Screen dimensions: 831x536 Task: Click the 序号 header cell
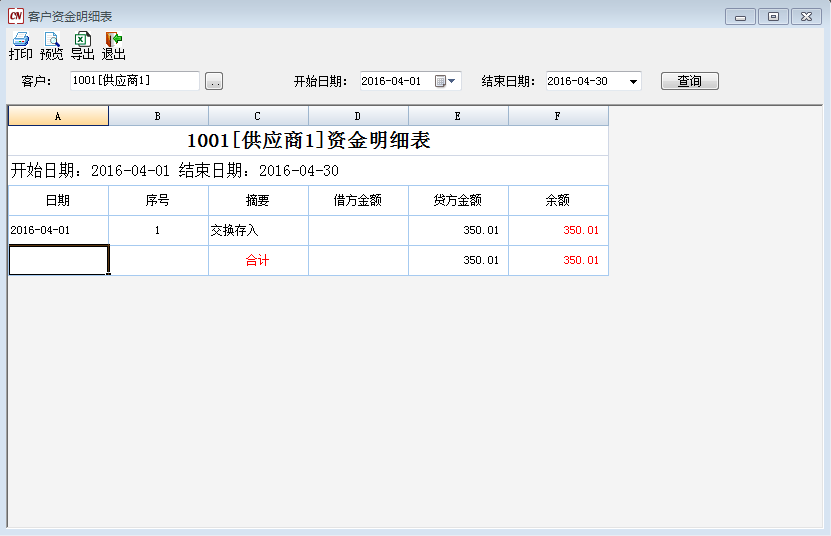[x=158, y=200]
